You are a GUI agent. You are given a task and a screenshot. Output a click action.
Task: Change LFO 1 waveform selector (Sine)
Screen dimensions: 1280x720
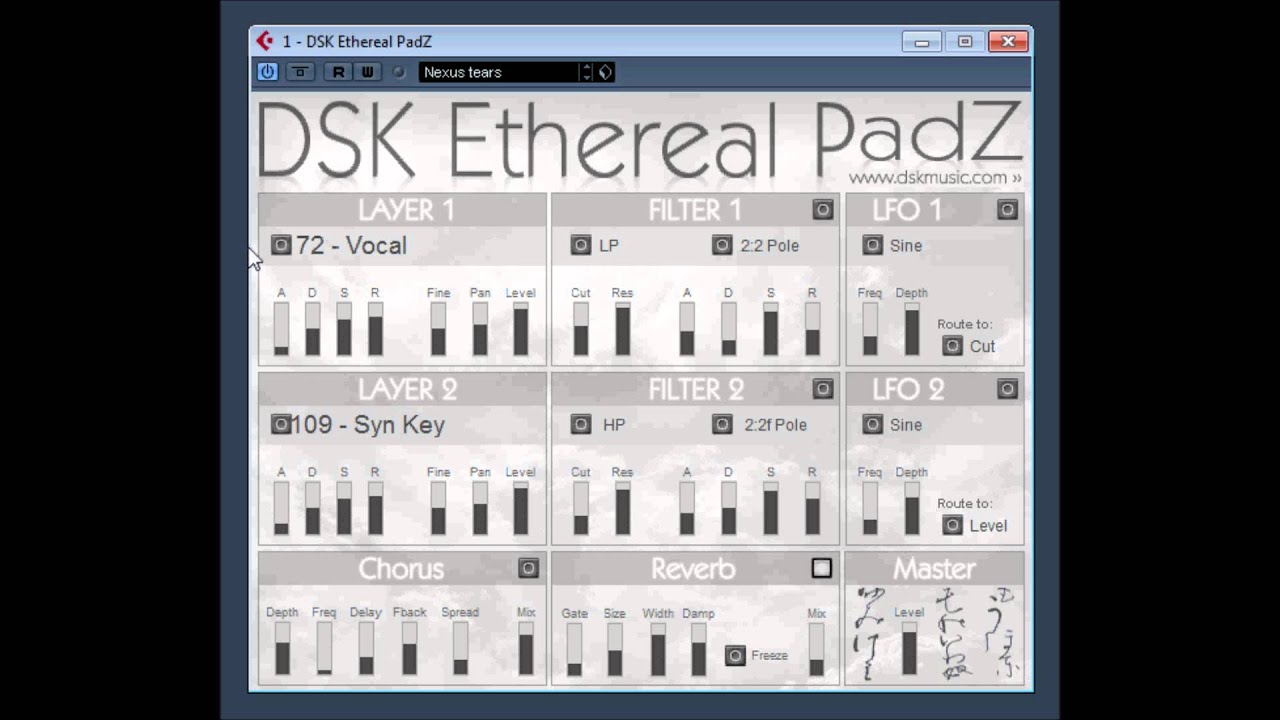pyautogui.click(x=873, y=245)
